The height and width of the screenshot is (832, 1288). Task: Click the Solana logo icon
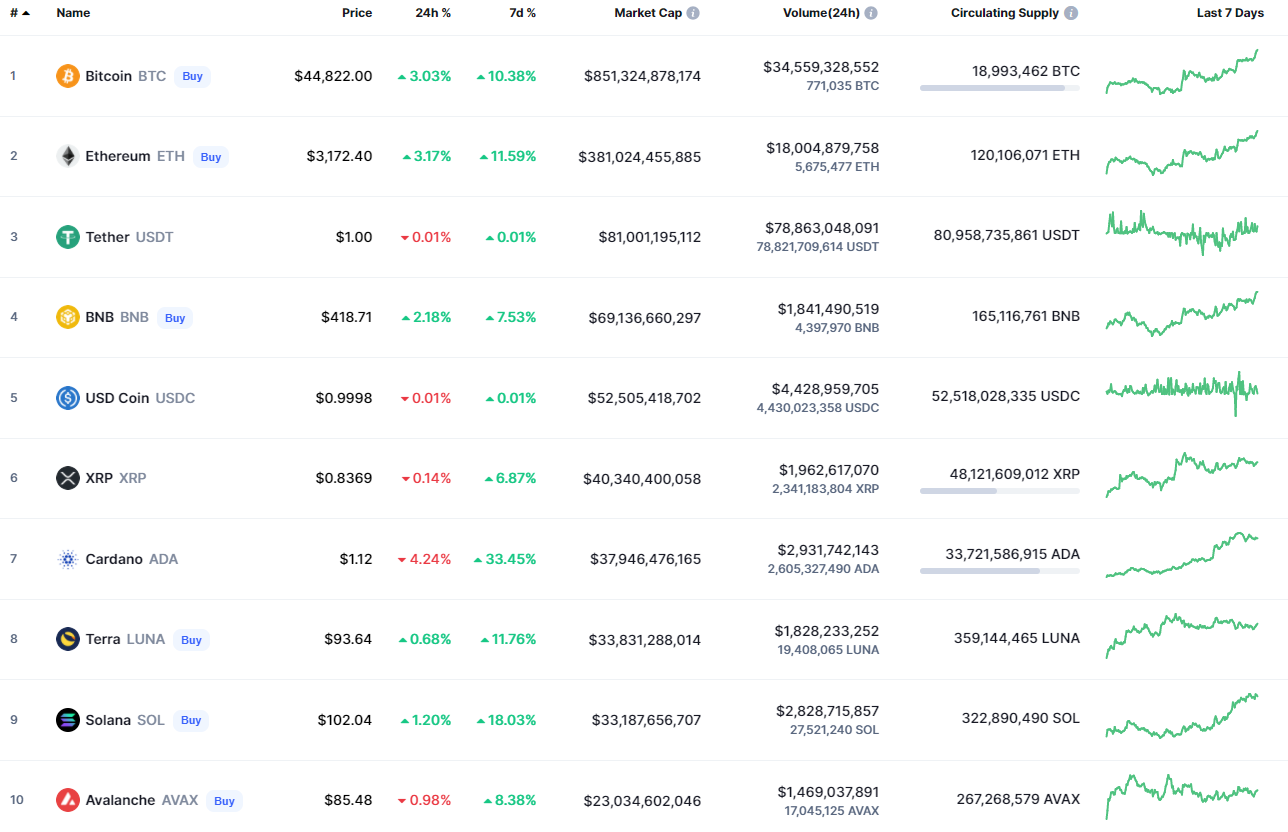(68, 720)
